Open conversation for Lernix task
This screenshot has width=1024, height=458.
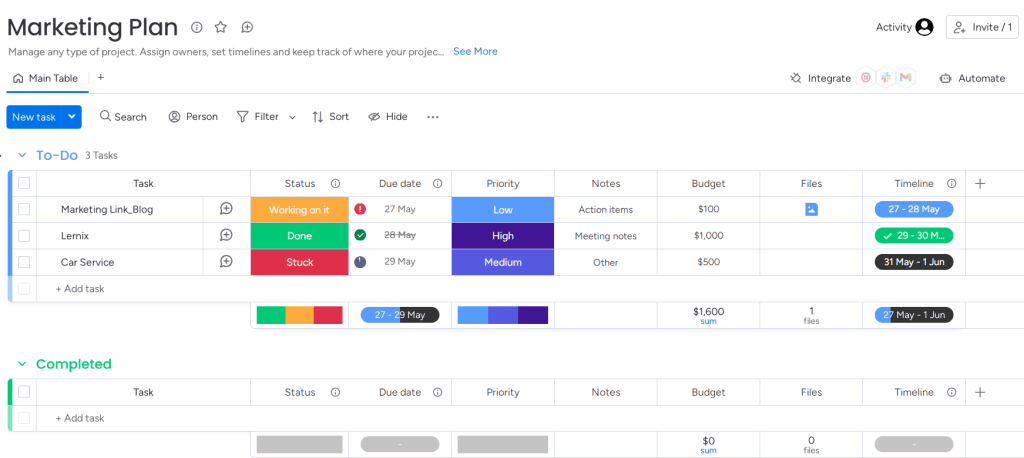tap(226, 235)
